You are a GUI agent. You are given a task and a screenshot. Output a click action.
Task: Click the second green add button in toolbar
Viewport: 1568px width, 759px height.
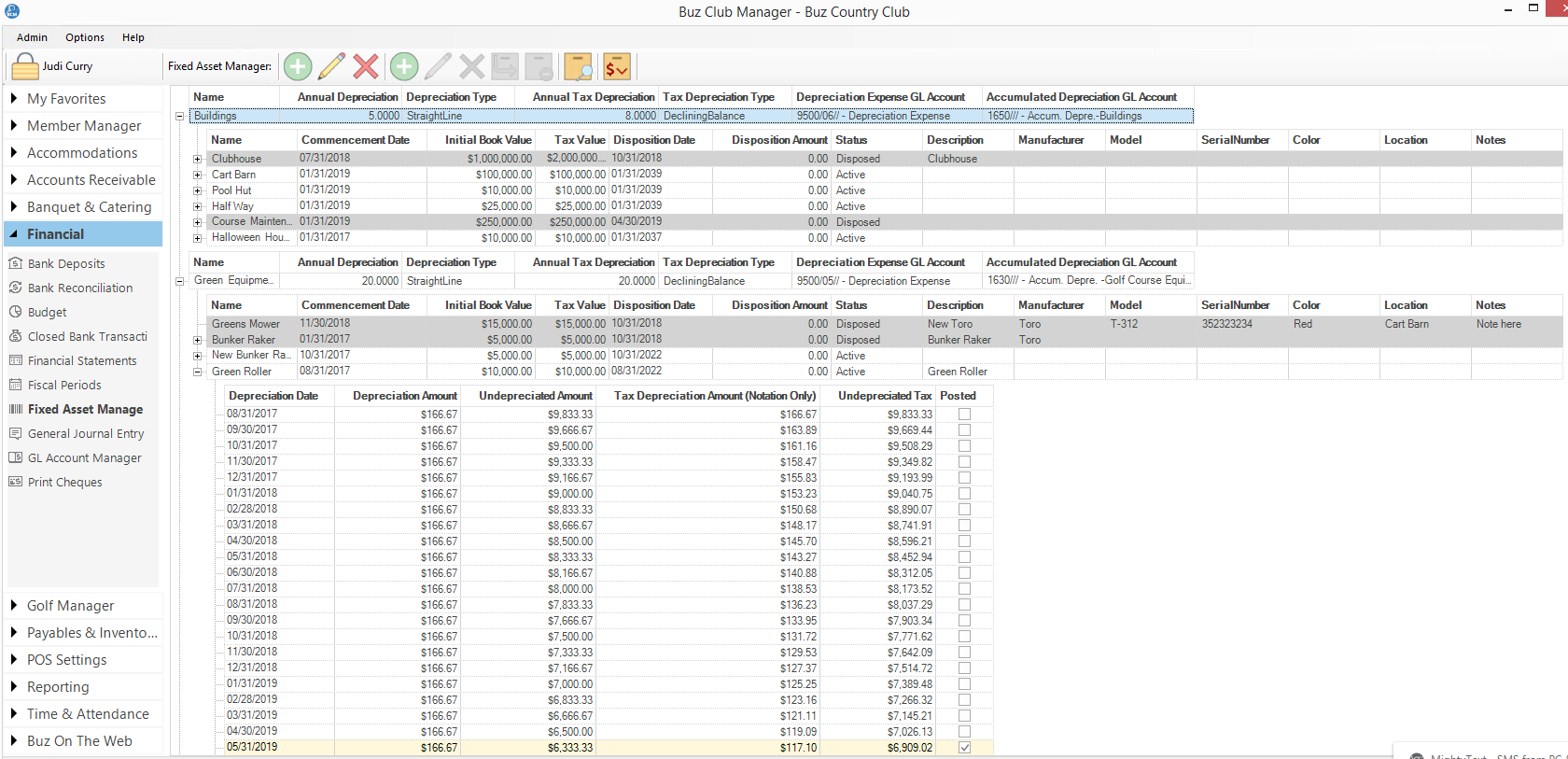pyautogui.click(x=404, y=66)
